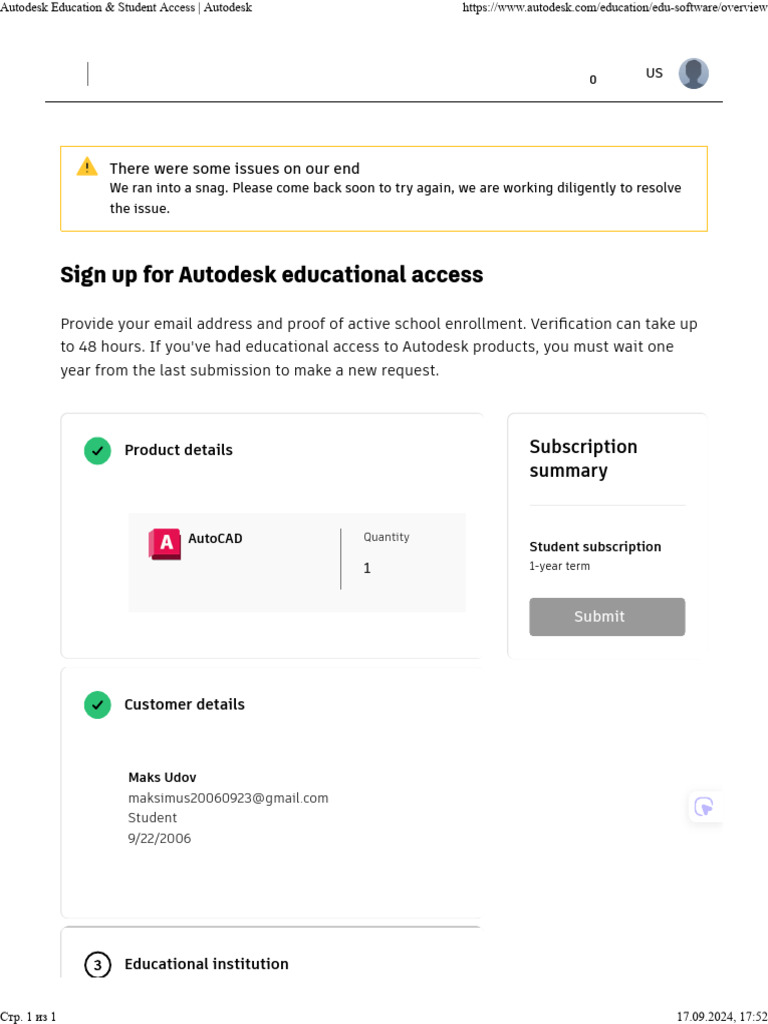The image size is (768, 1024).
Task: Open the US region selector
Action: pos(654,73)
